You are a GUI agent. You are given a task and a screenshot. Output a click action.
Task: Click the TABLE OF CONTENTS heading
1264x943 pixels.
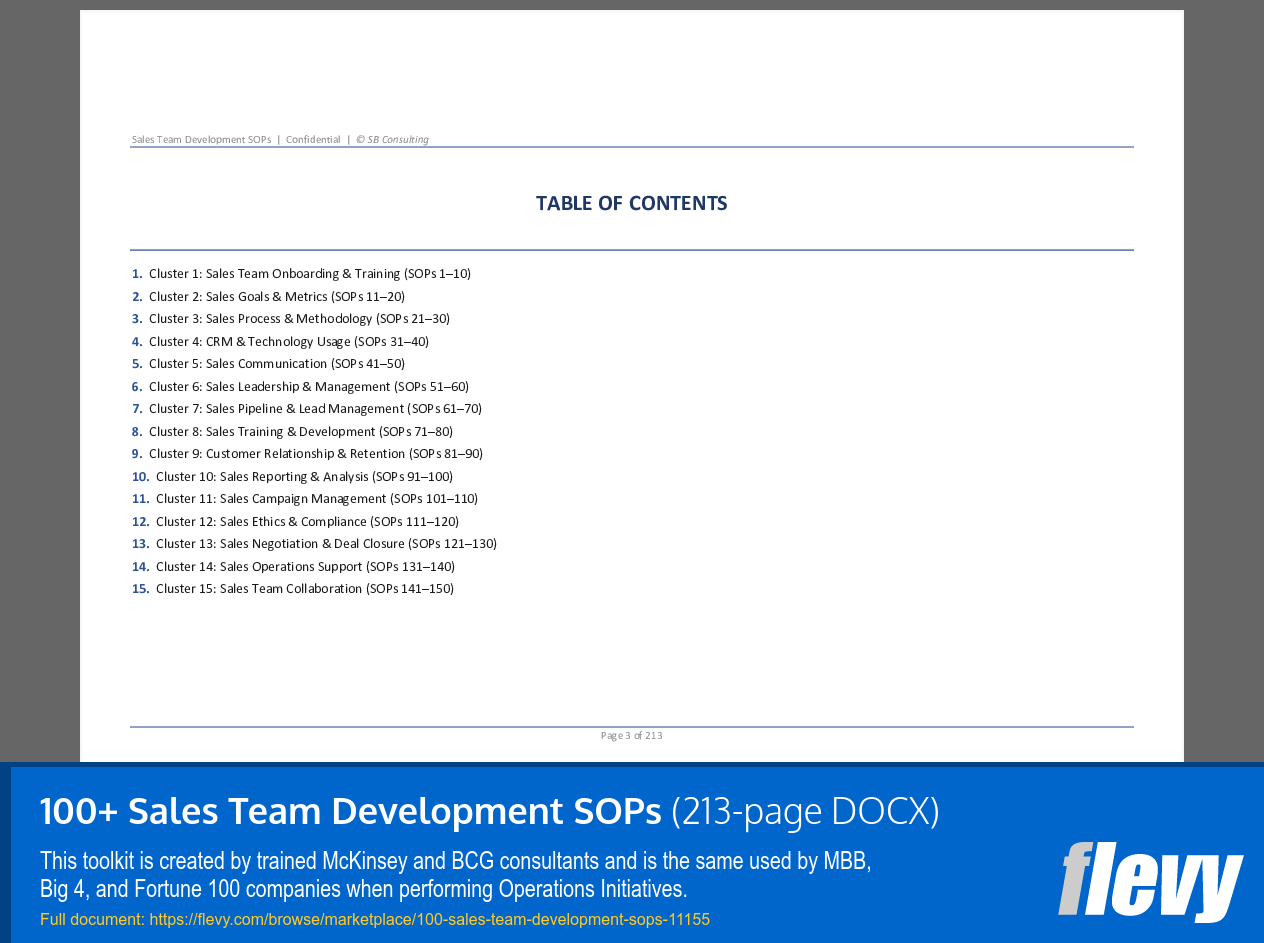click(x=632, y=202)
